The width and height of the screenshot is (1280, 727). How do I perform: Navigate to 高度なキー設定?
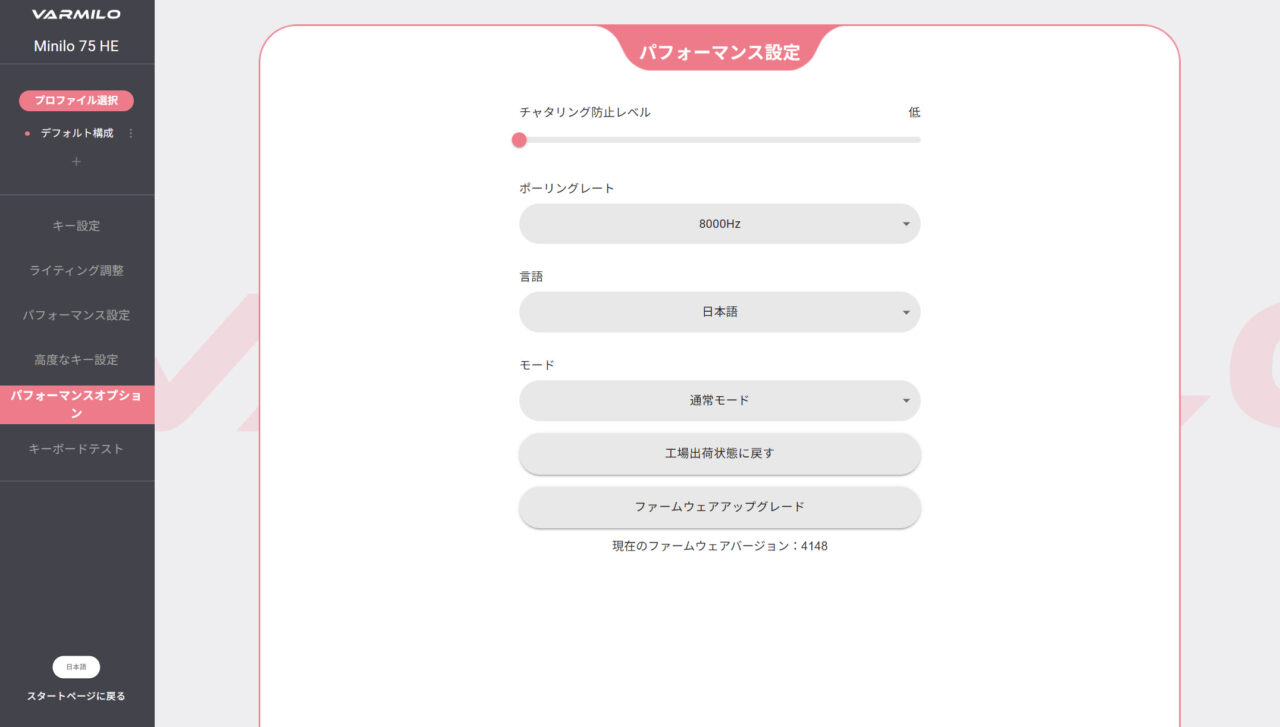[x=77, y=360]
